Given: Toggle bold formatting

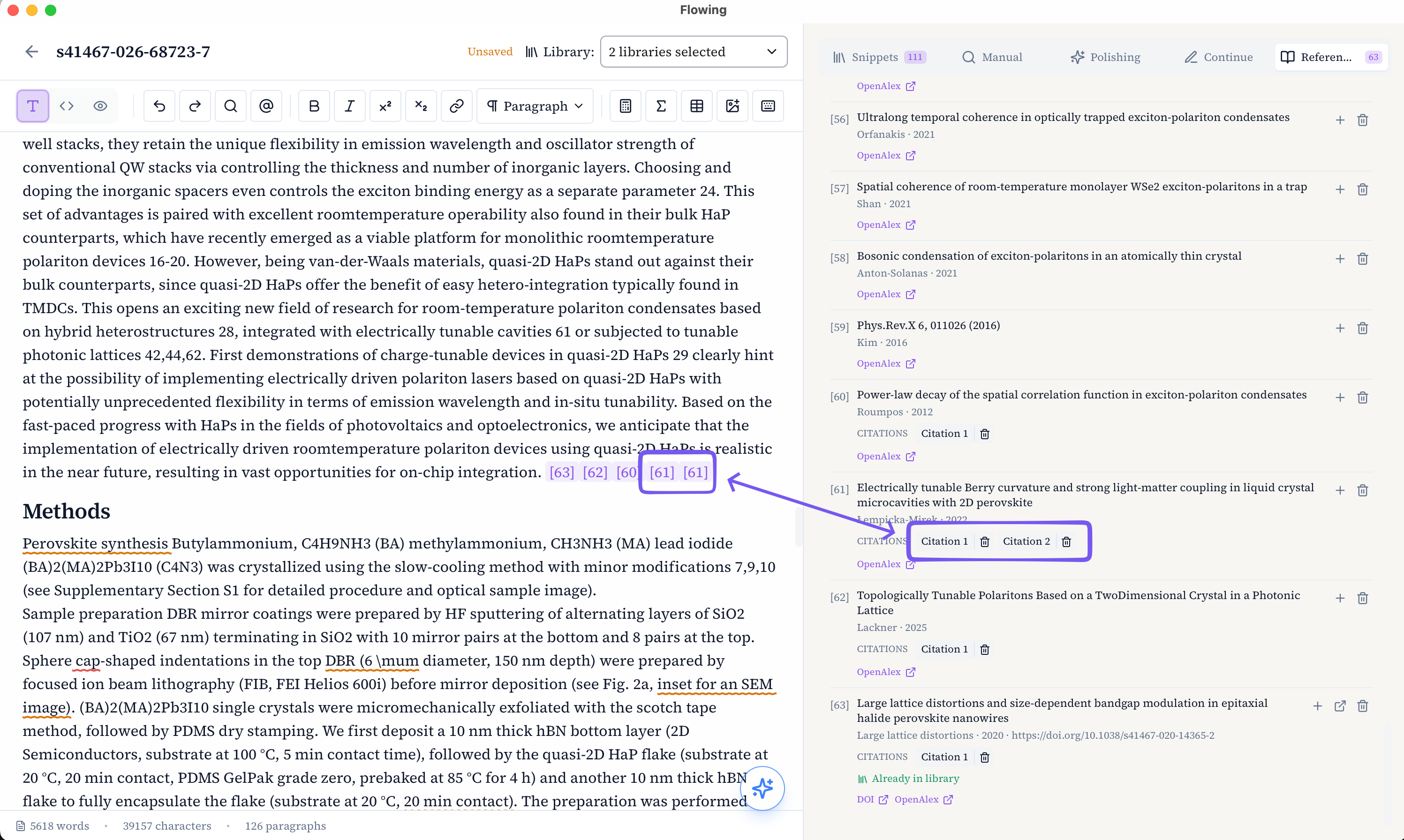Looking at the screenshot, I should (x=314, y=106).
